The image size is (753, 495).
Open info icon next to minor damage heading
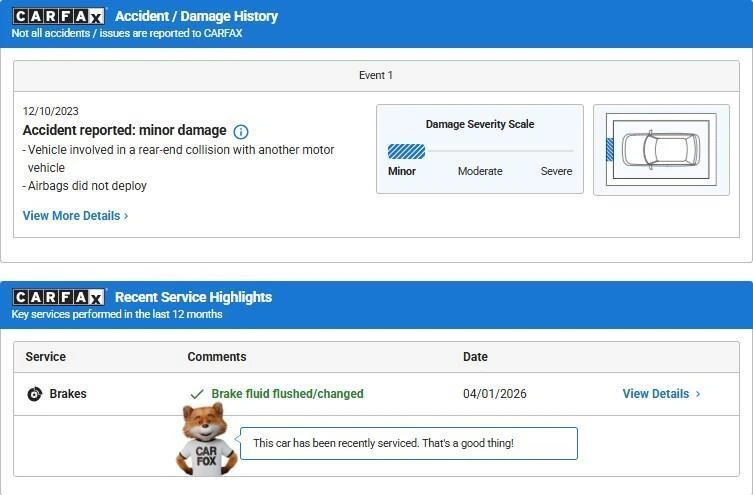(x=241, y=132)
